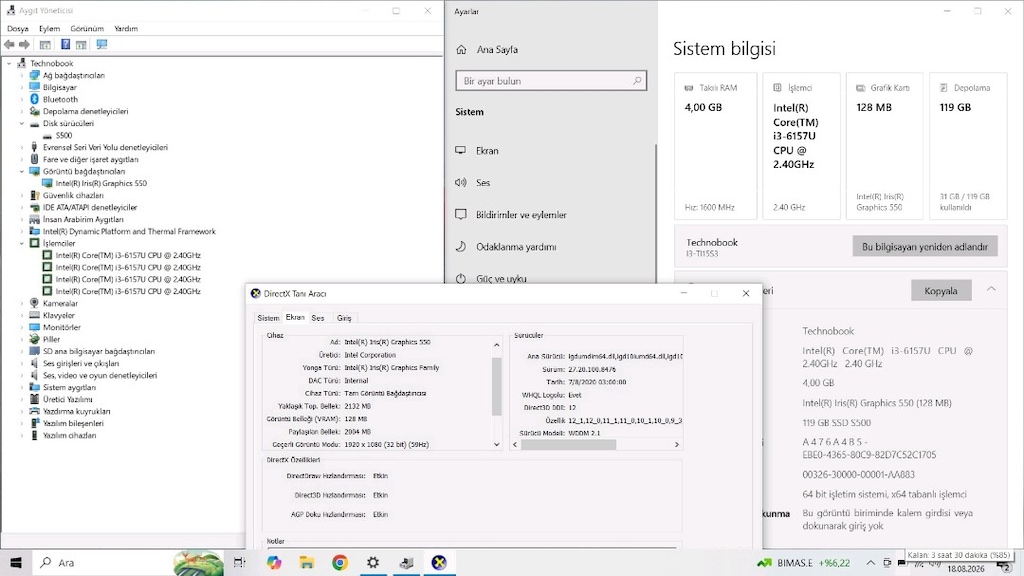The image size is (1024, 576).
Task: Click the Bir ayar bulun search field
Action: click(x=551, y=80)
